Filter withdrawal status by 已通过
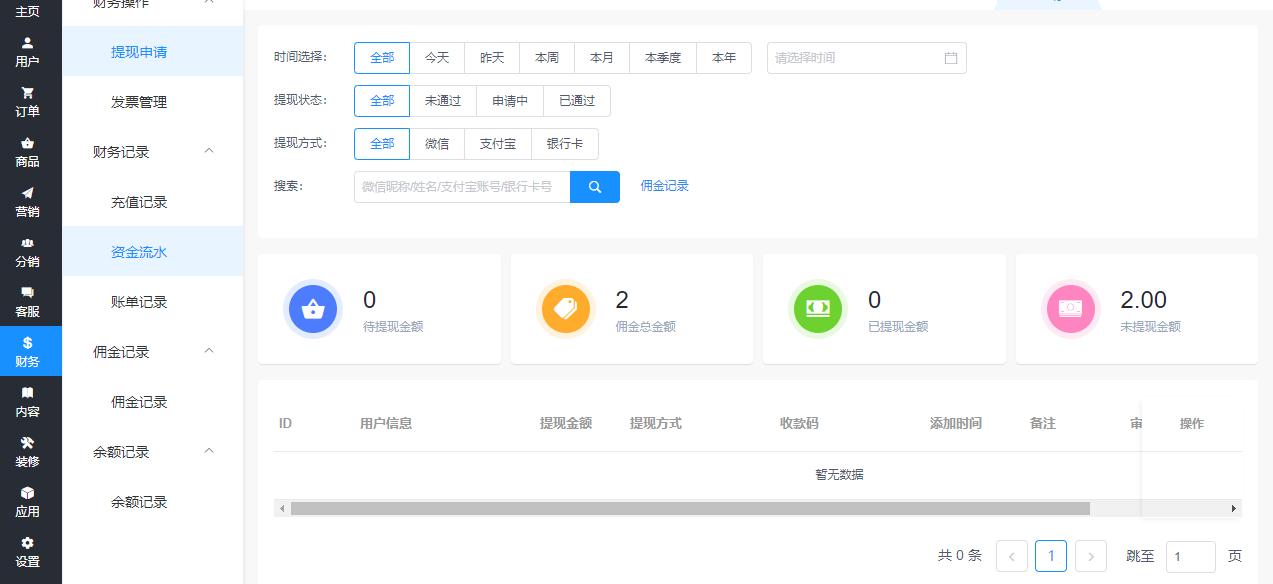 point(577,101)
